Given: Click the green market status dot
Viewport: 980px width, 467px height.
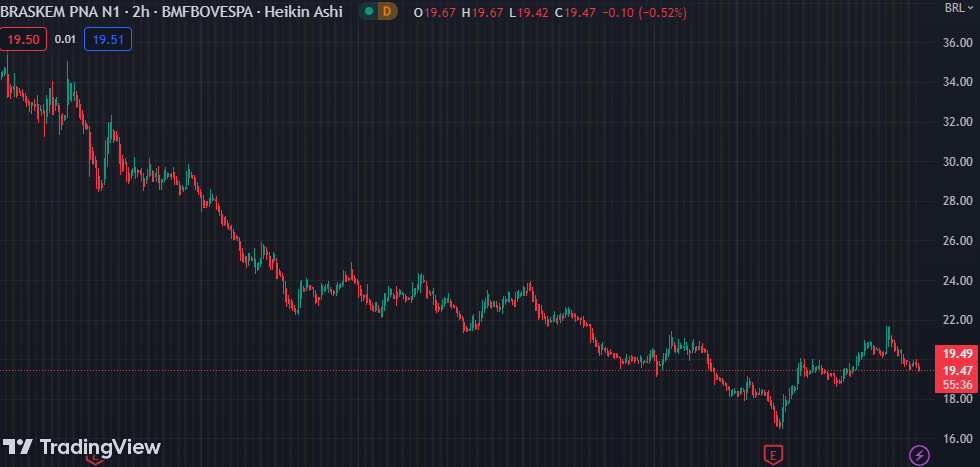Looking at the screenshot, I should click(369, 11).
